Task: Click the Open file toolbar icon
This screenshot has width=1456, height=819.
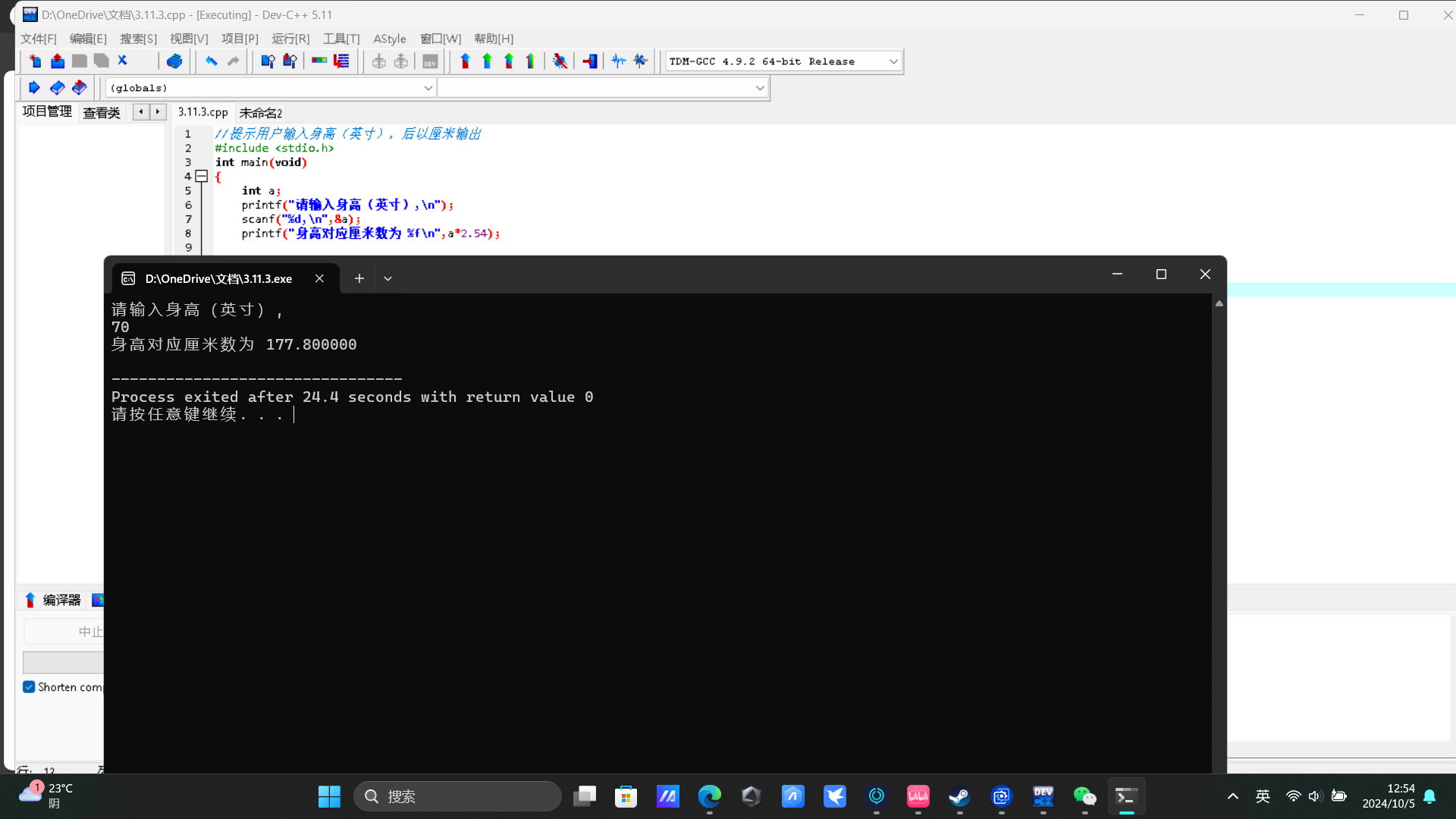Action: 58,61
